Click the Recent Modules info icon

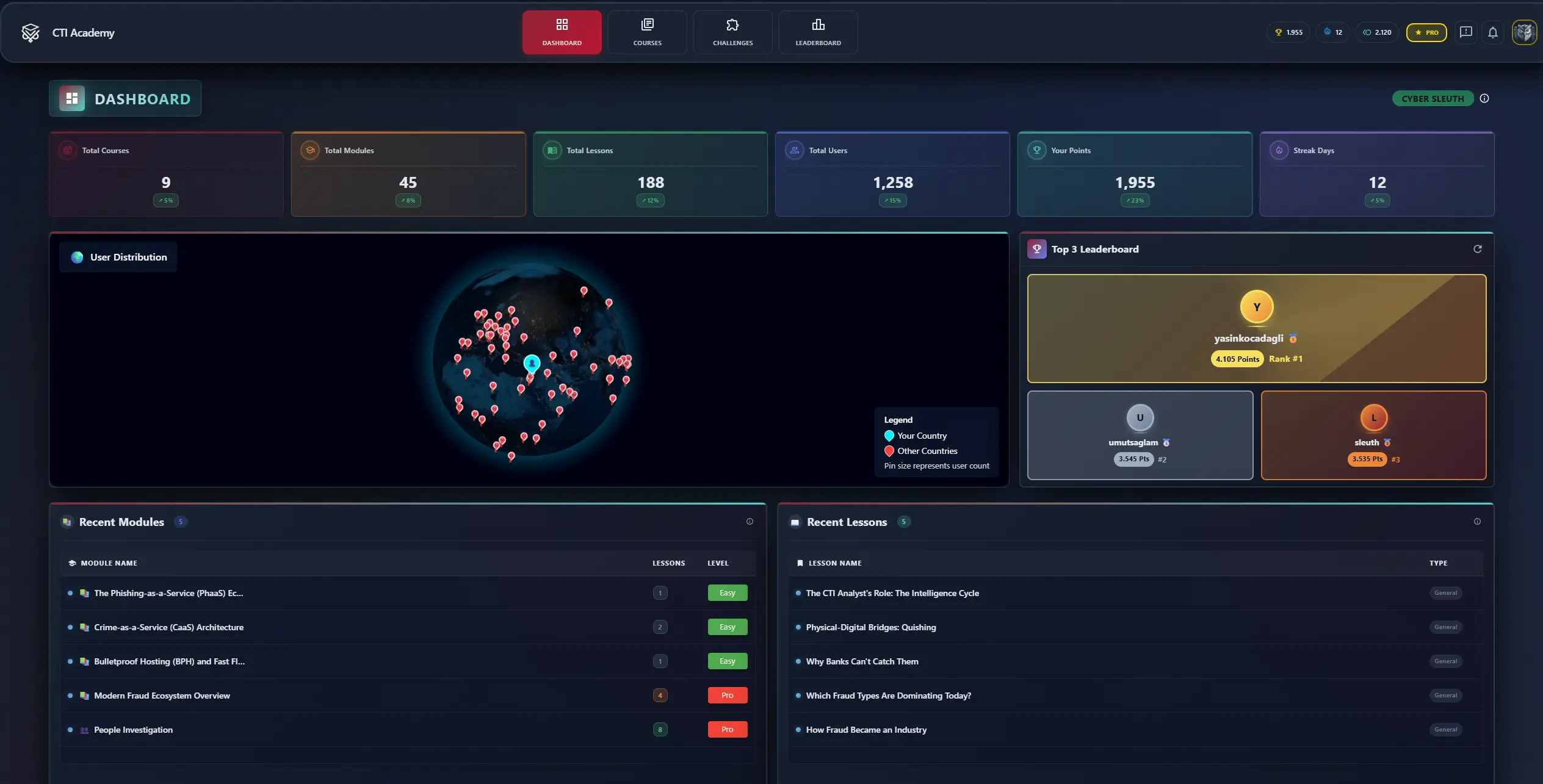click(750, 522)
